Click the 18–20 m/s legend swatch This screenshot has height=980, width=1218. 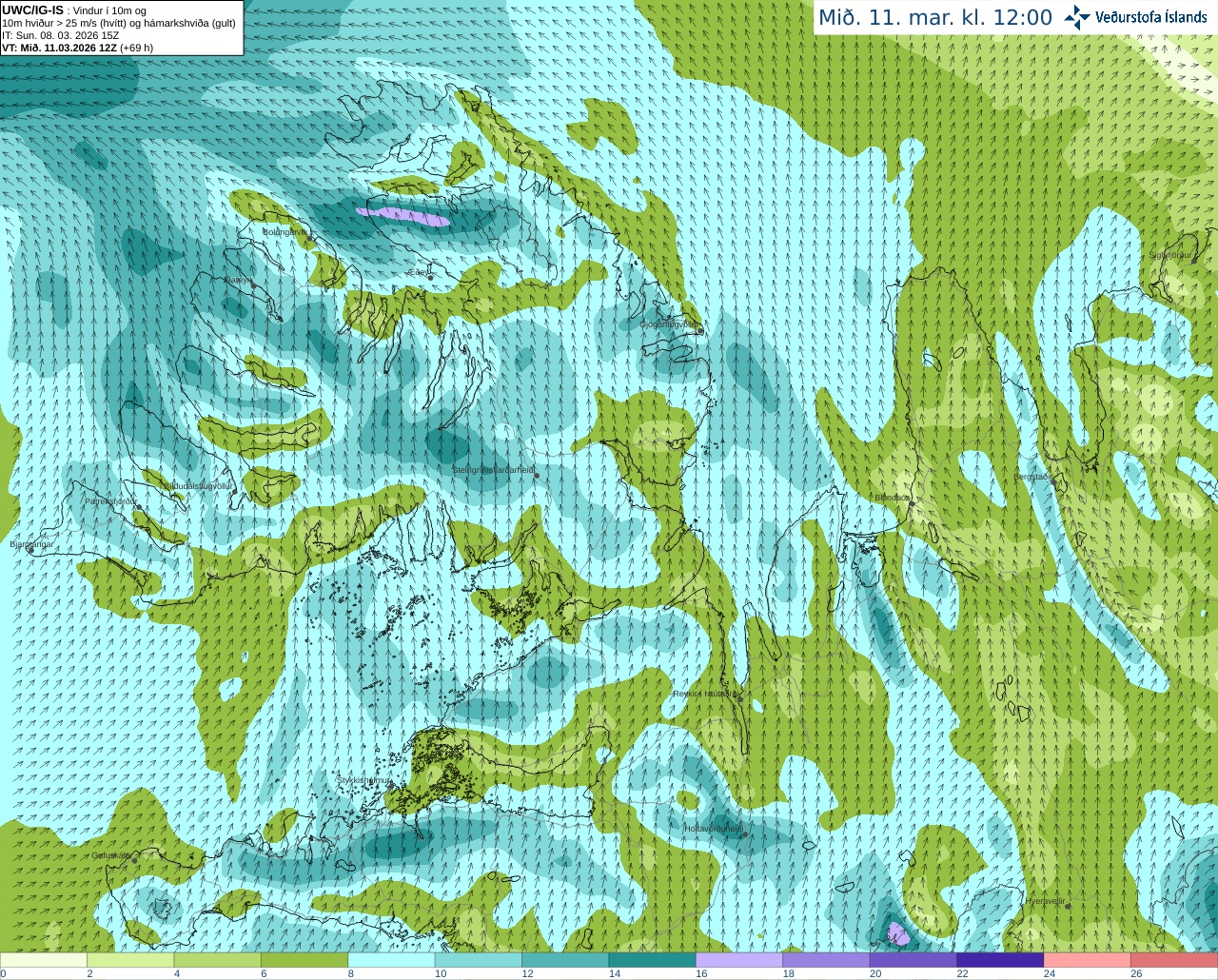pos(826,960)
